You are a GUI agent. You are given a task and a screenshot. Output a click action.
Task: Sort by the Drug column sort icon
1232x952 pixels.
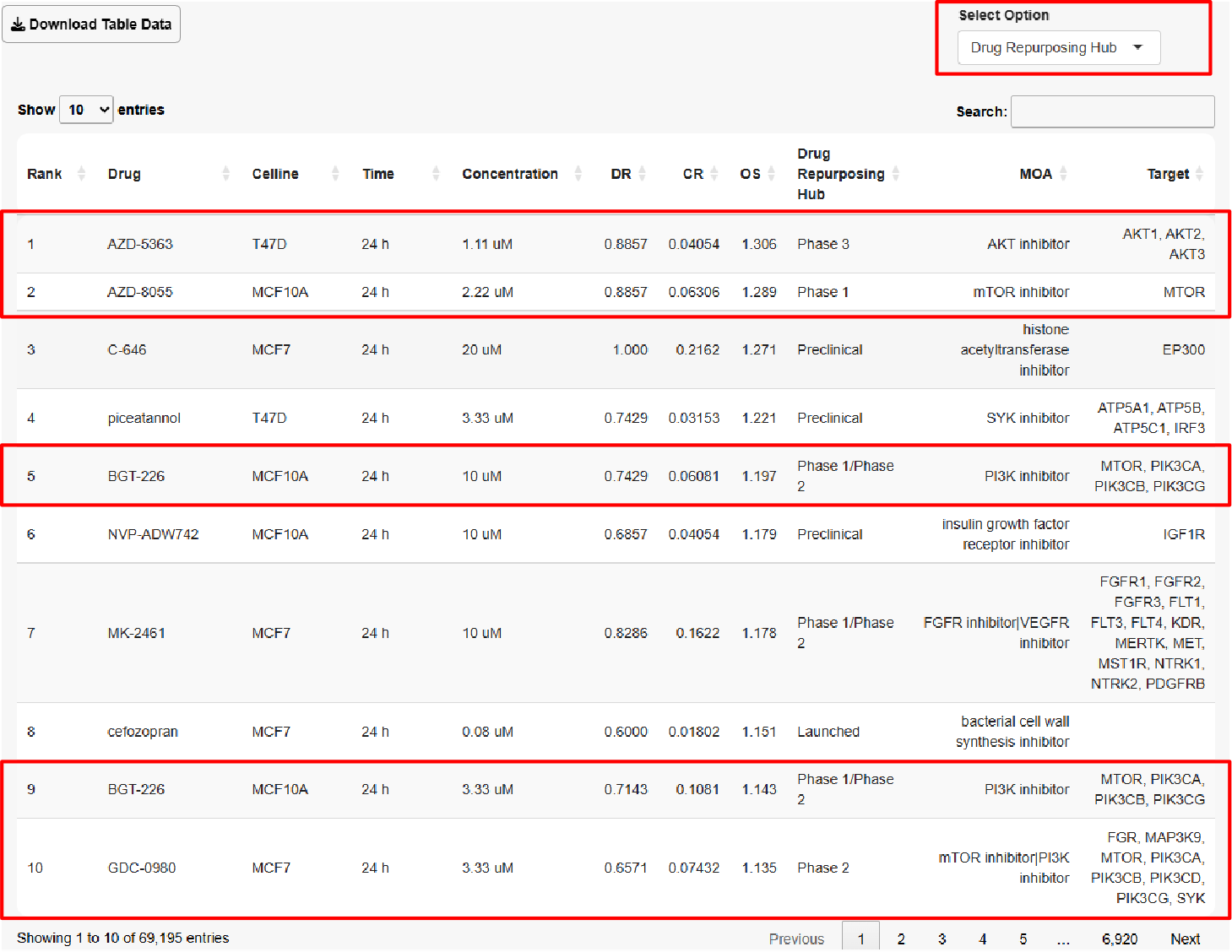(x=225, y=174)
